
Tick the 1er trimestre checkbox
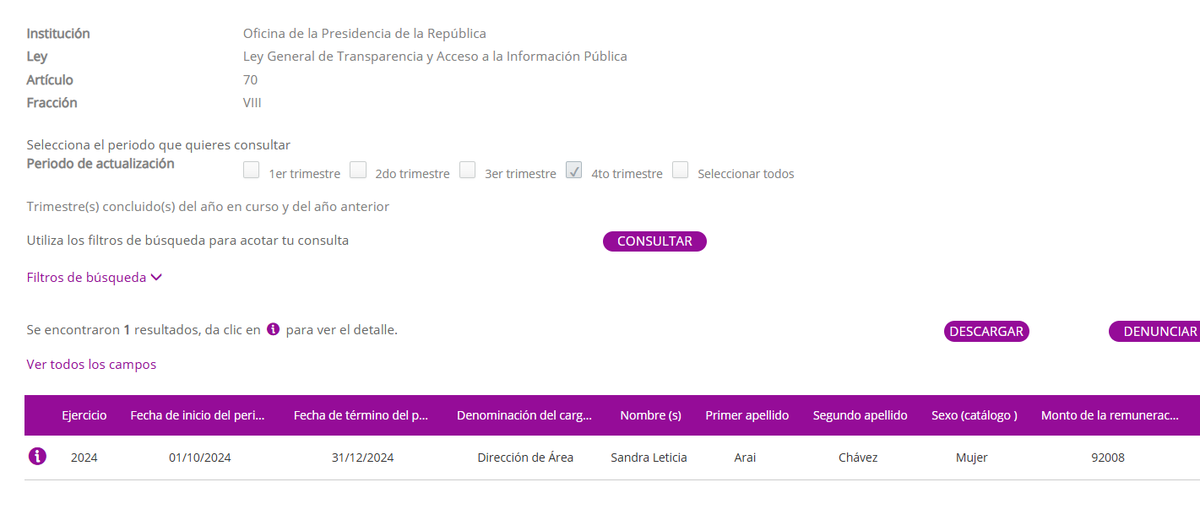pyautogui.click(x=251, y=170)
